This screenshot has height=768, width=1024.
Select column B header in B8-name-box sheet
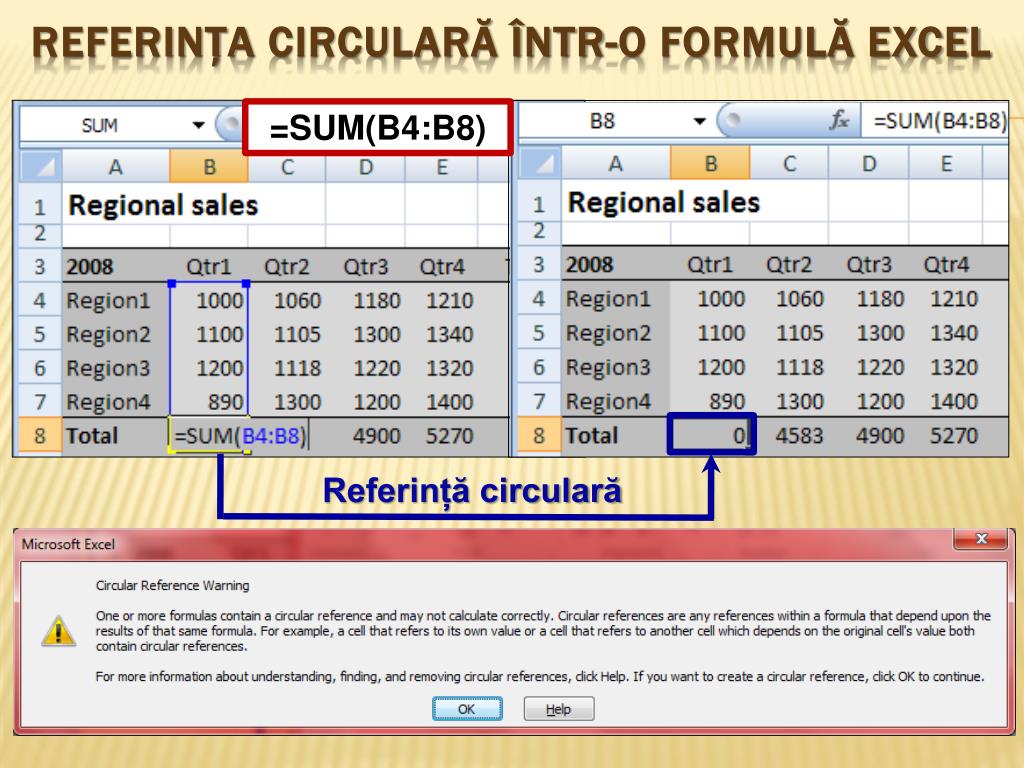click(711, 163)
